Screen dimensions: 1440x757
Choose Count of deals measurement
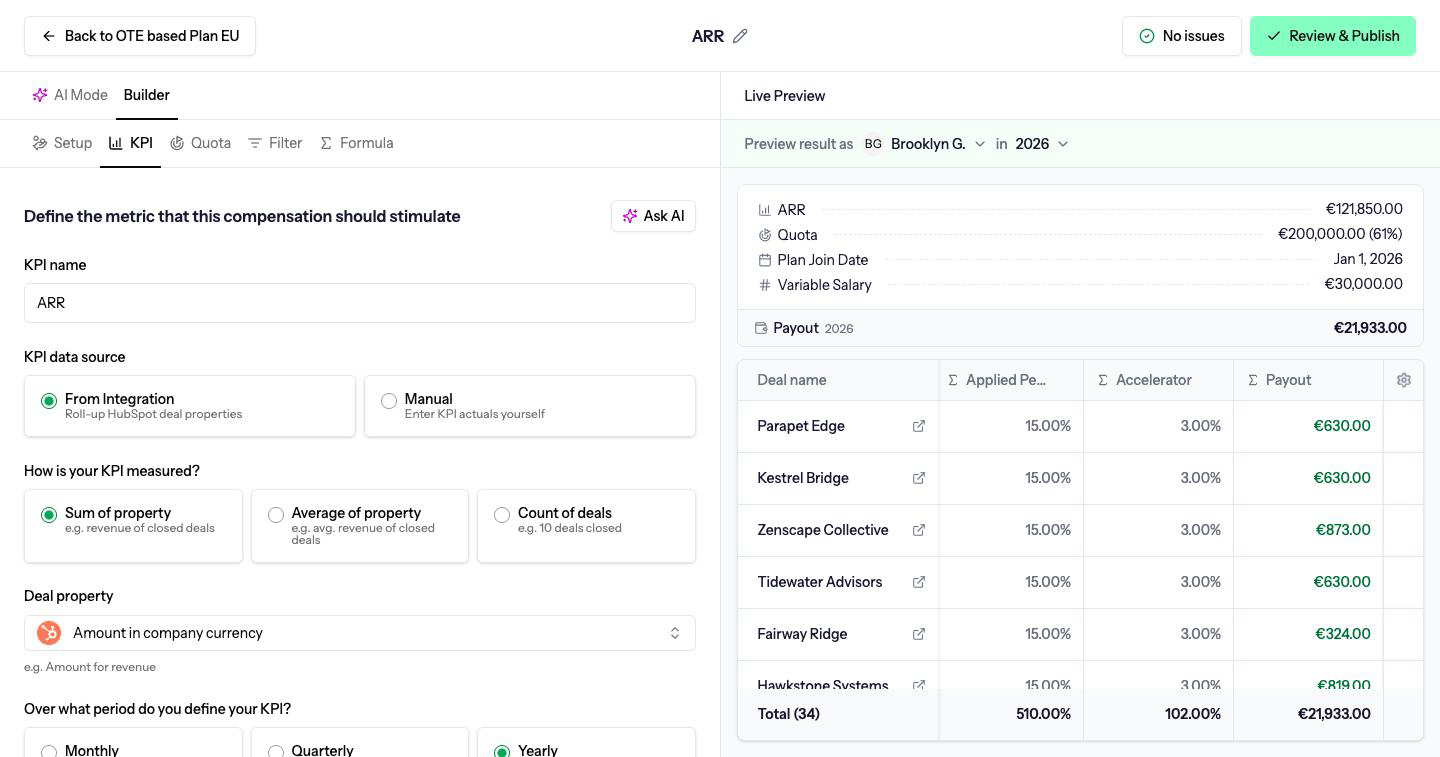click(x=586, y=526)
